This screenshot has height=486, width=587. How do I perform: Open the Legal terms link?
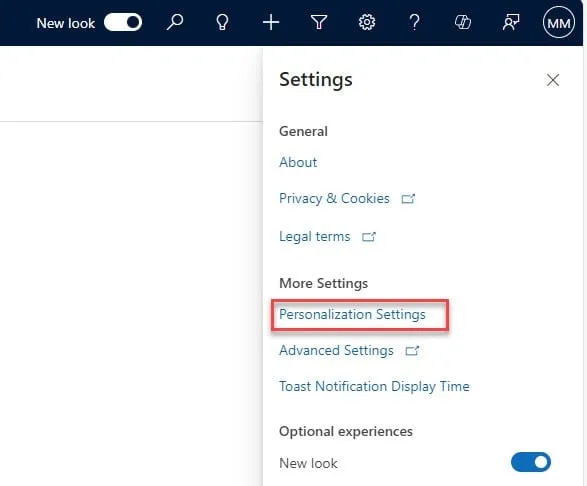(x=315, y=237)
